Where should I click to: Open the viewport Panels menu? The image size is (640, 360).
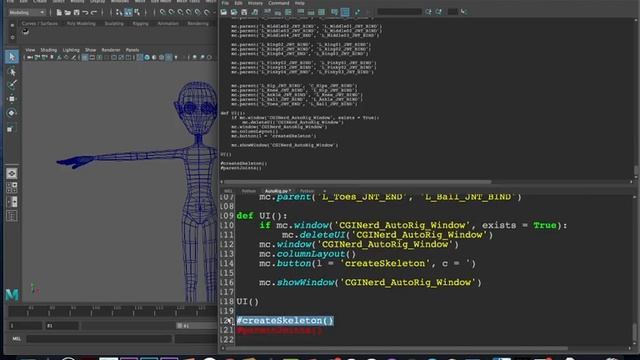[132, 50]
